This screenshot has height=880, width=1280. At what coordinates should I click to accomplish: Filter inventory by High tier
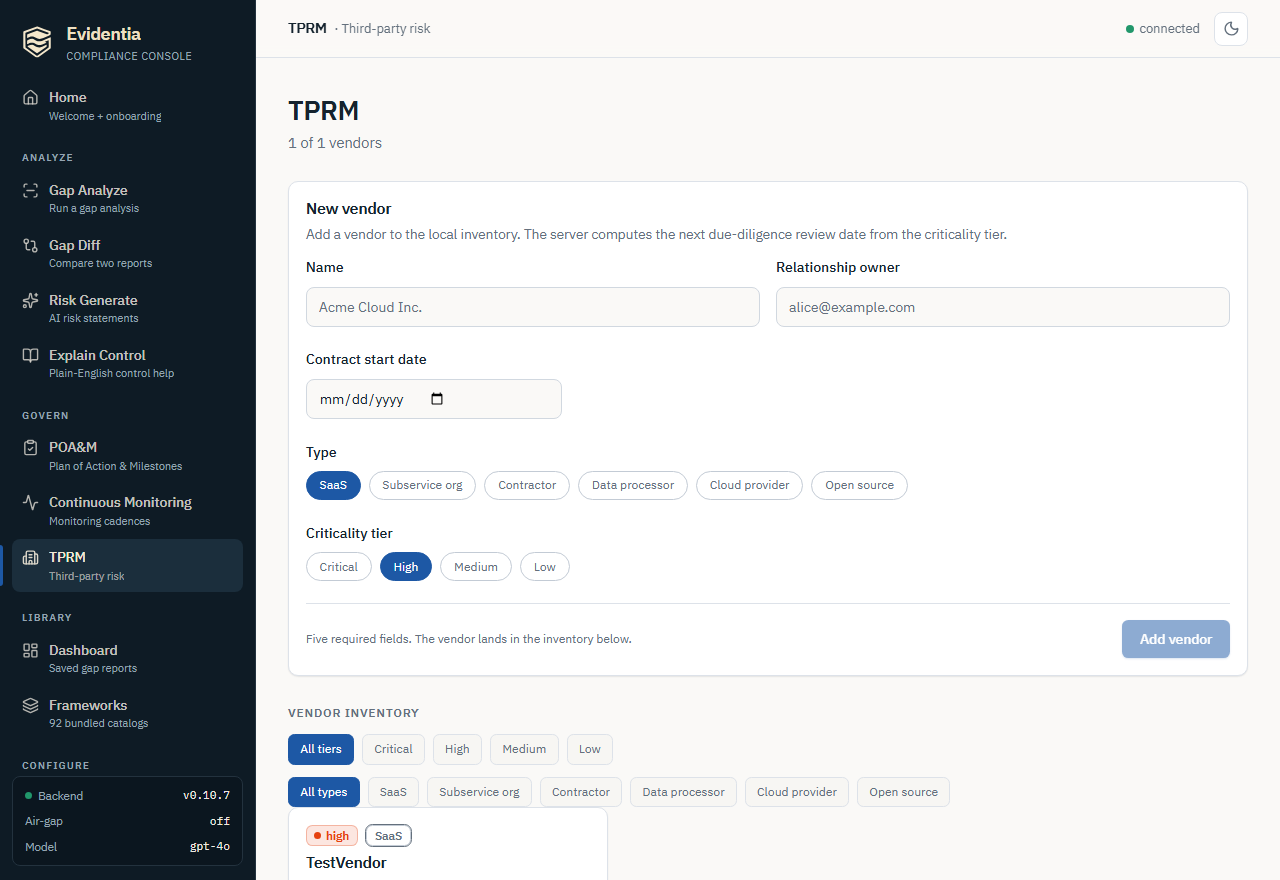(457, 749)
